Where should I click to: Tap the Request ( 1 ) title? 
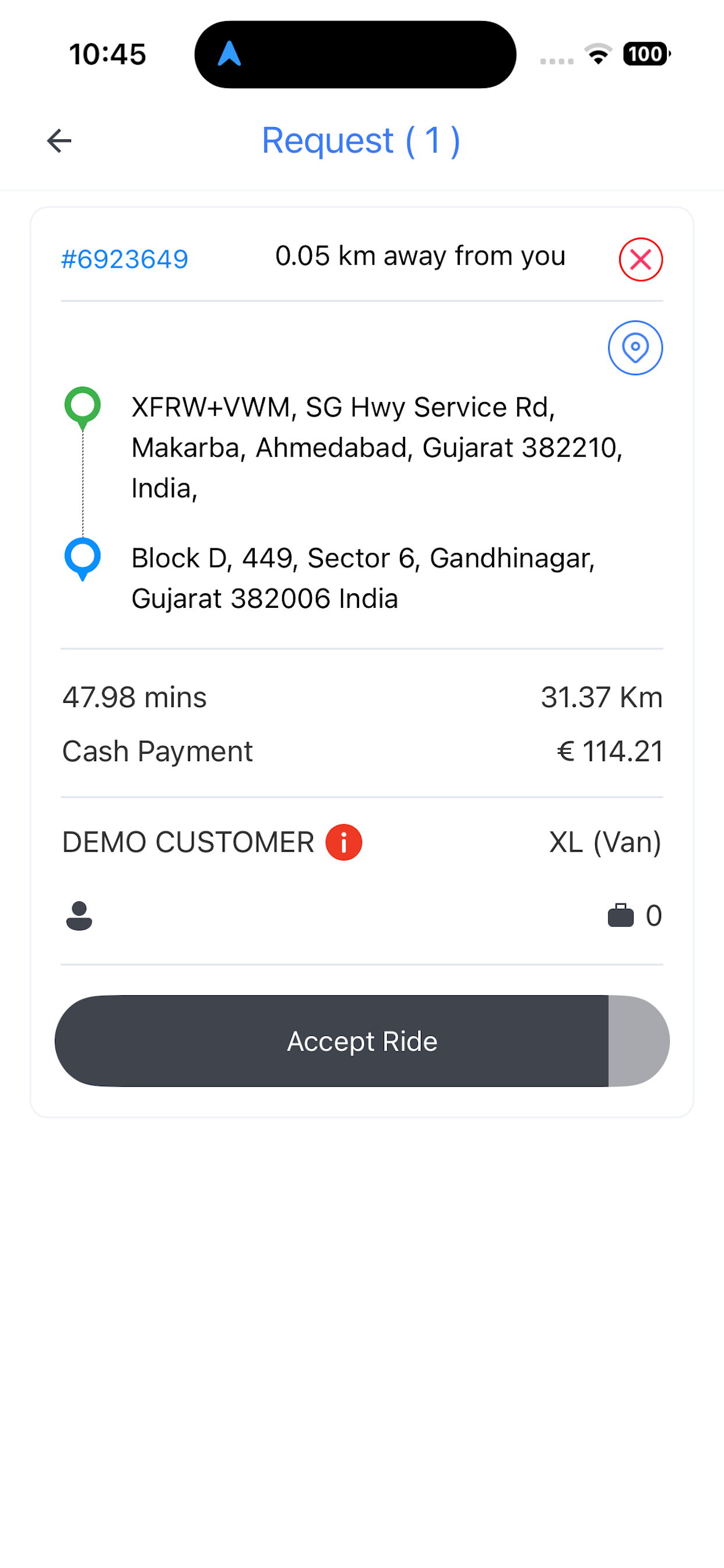(361, 141)
